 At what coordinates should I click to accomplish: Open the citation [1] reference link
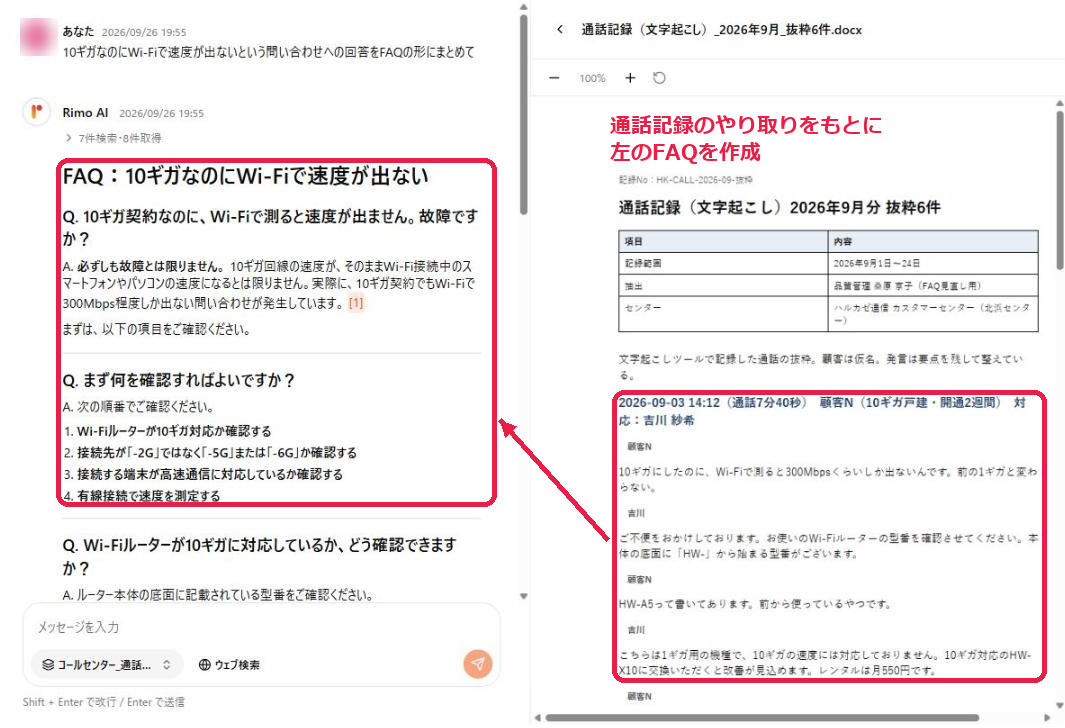356,303
